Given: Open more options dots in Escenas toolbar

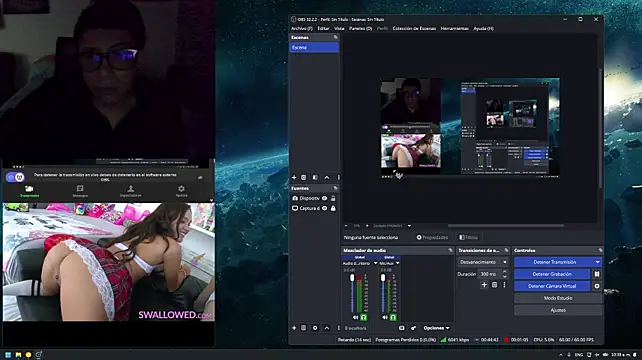Looking at the screenshot, I should (338, 177).
